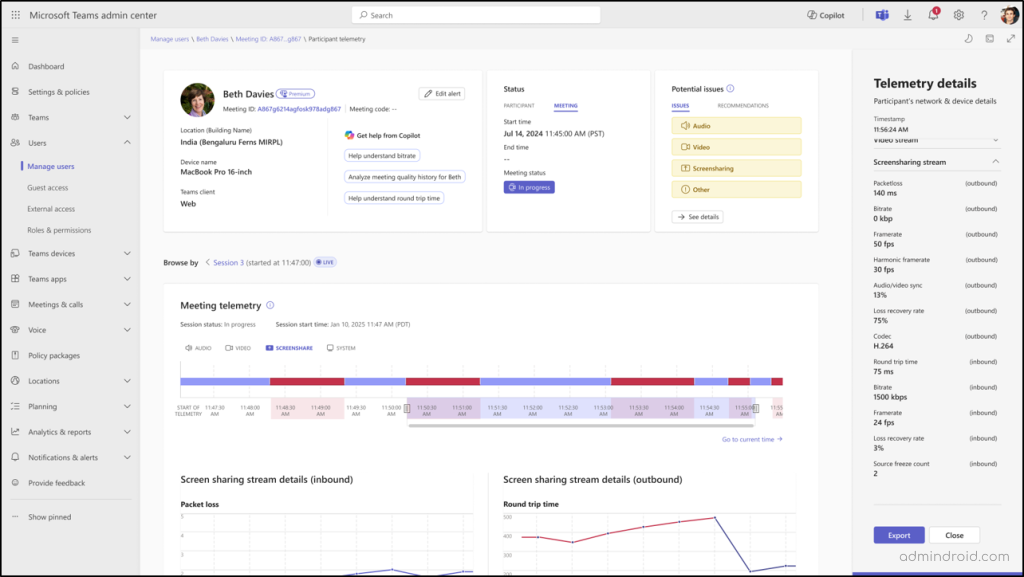
Task: Open admin center settings gear icon
Action: [957, 14]
